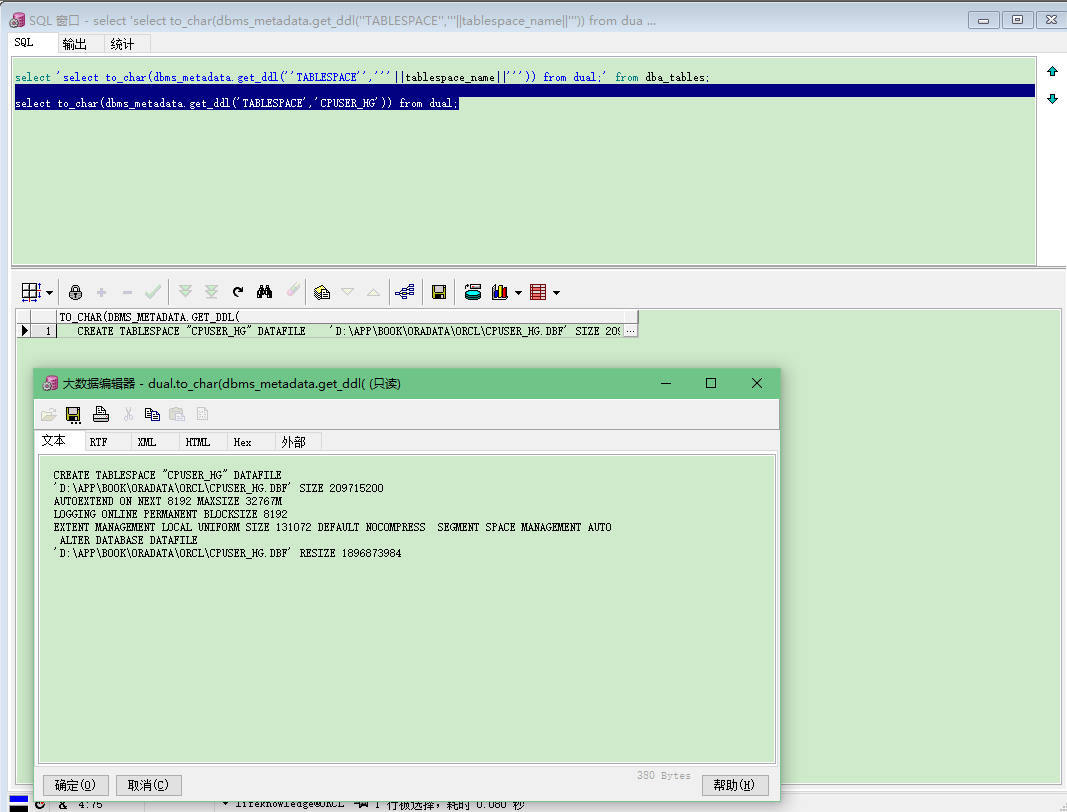Maximize the 大数据编辑器 window
The width and height of the screenshot is (1067, 812).
711,383
